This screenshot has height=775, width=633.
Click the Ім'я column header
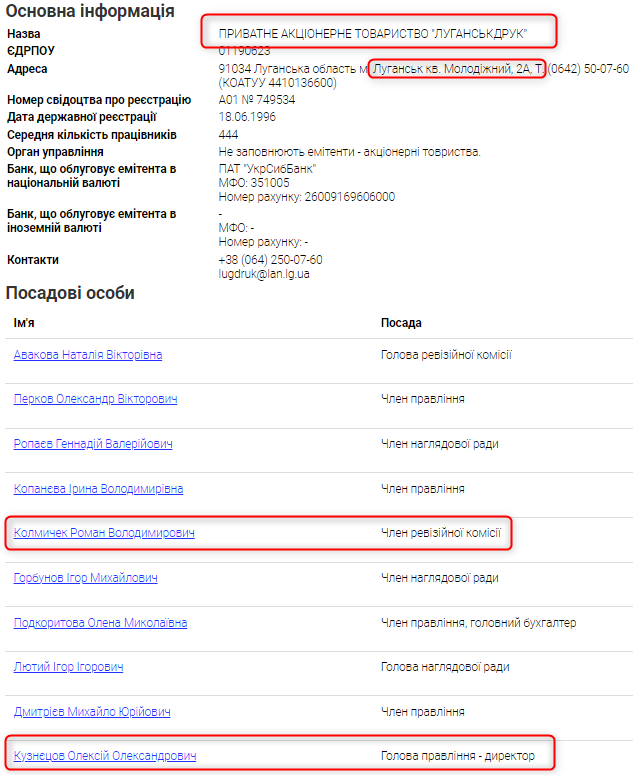[24, 323]
